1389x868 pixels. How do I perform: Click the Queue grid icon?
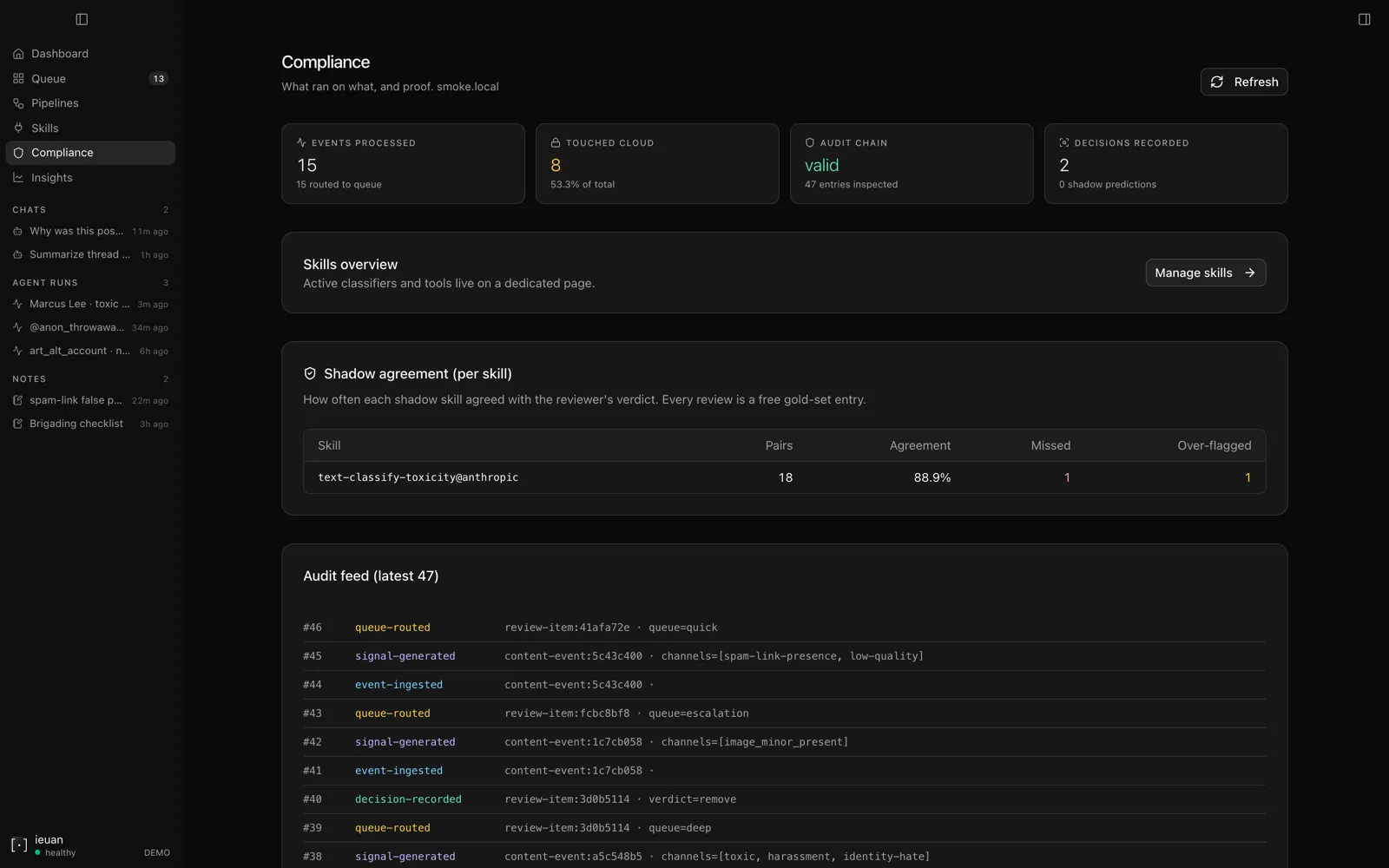pyautogui.click(x=18, y=79)
